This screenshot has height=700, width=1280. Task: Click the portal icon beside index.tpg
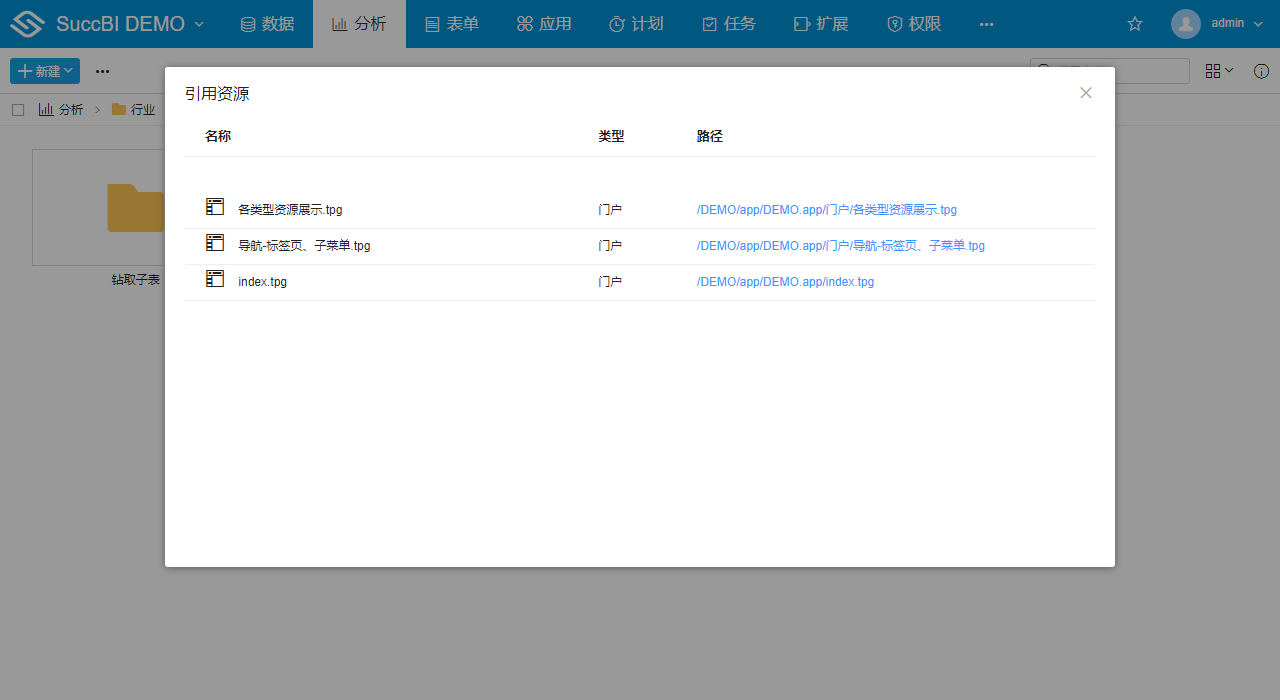point(215,279)
